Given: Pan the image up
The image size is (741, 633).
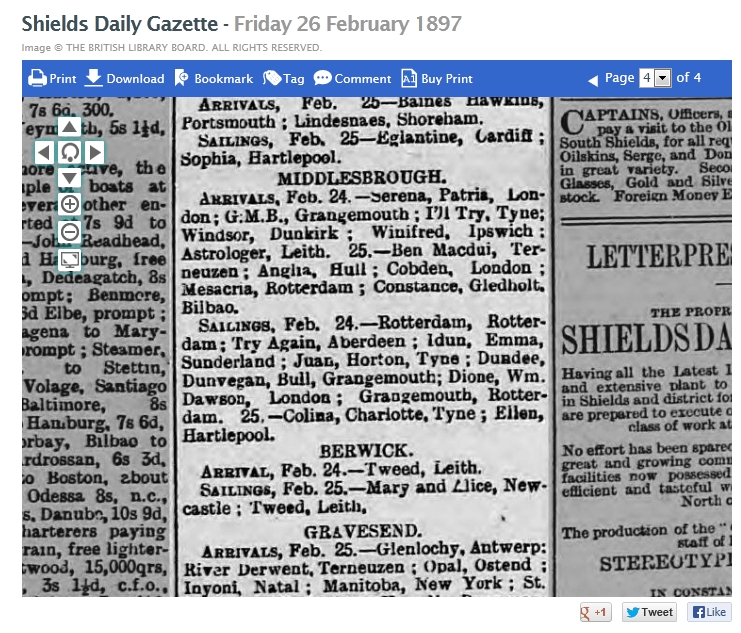Looking at the screenshot, I should click(x=69, y=126).
